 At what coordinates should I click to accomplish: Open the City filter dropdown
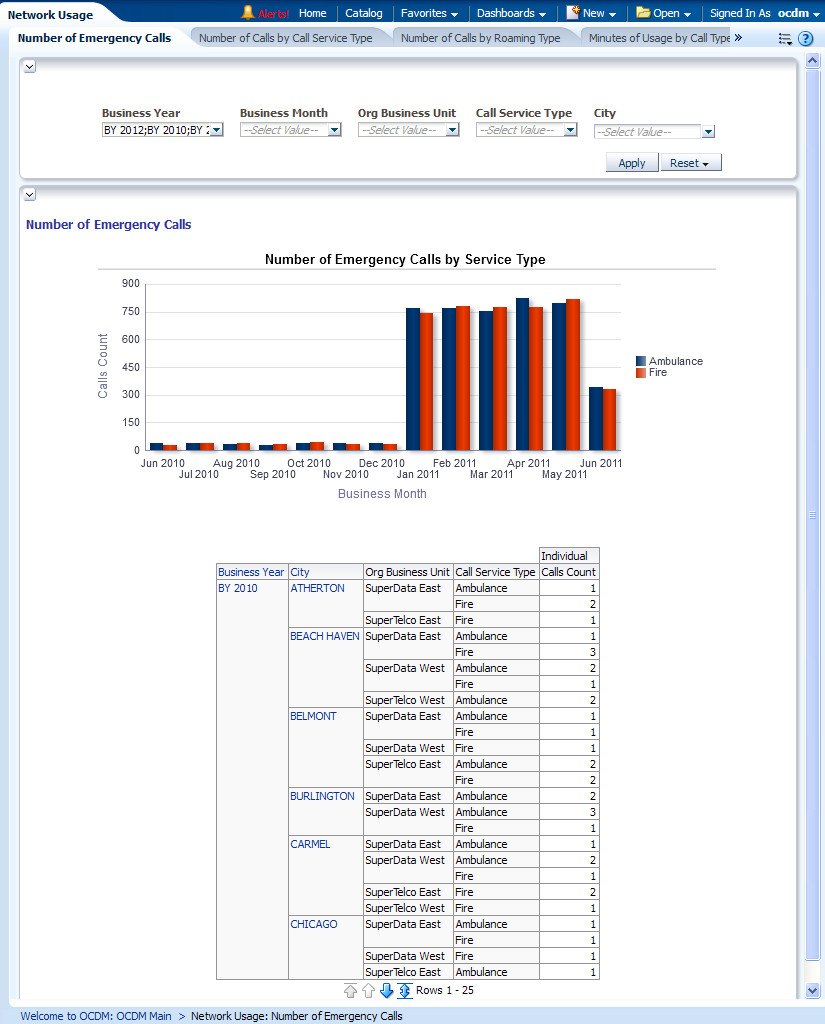708,131
